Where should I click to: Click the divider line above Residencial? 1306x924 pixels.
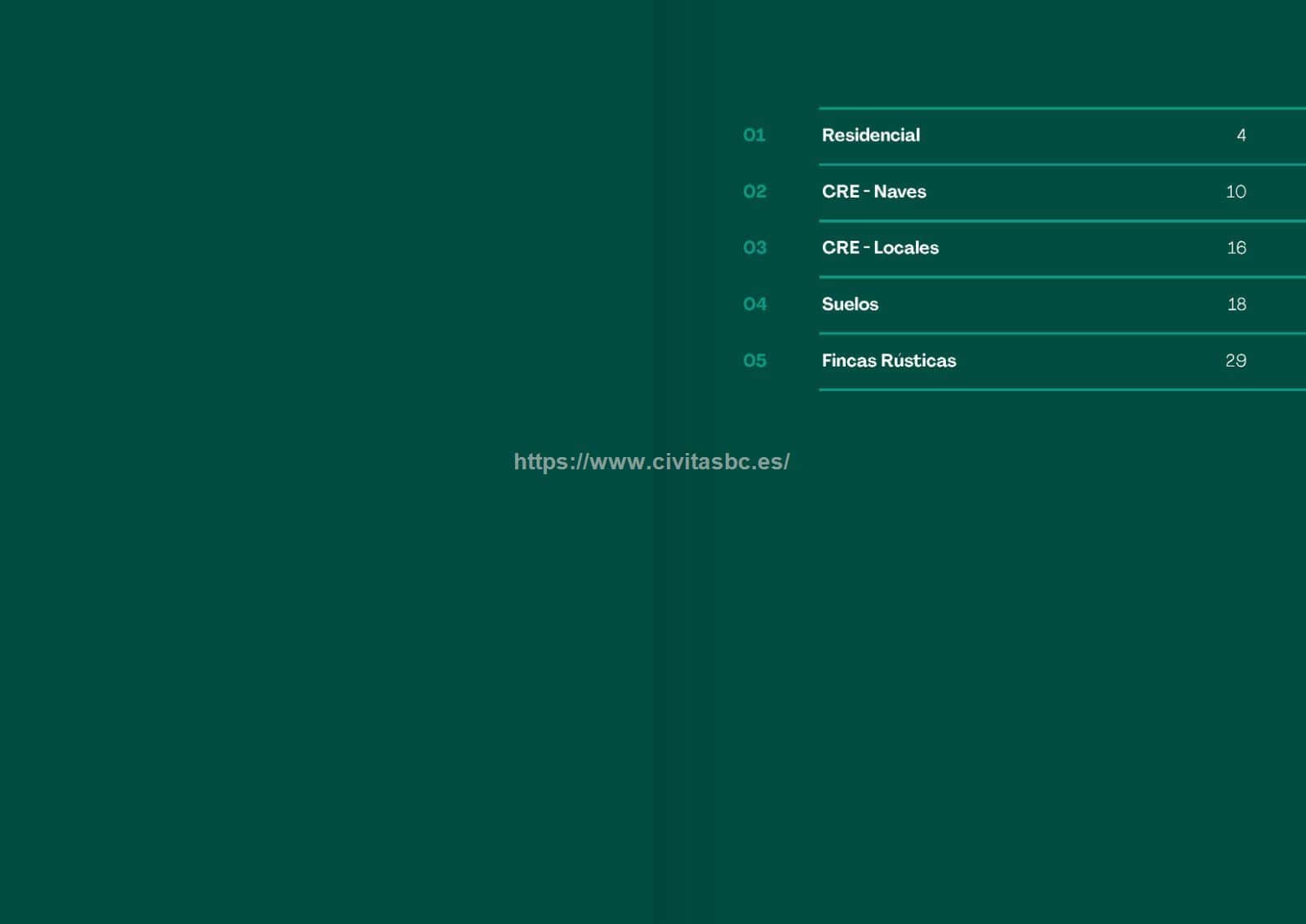click(x=1061, y=108)
